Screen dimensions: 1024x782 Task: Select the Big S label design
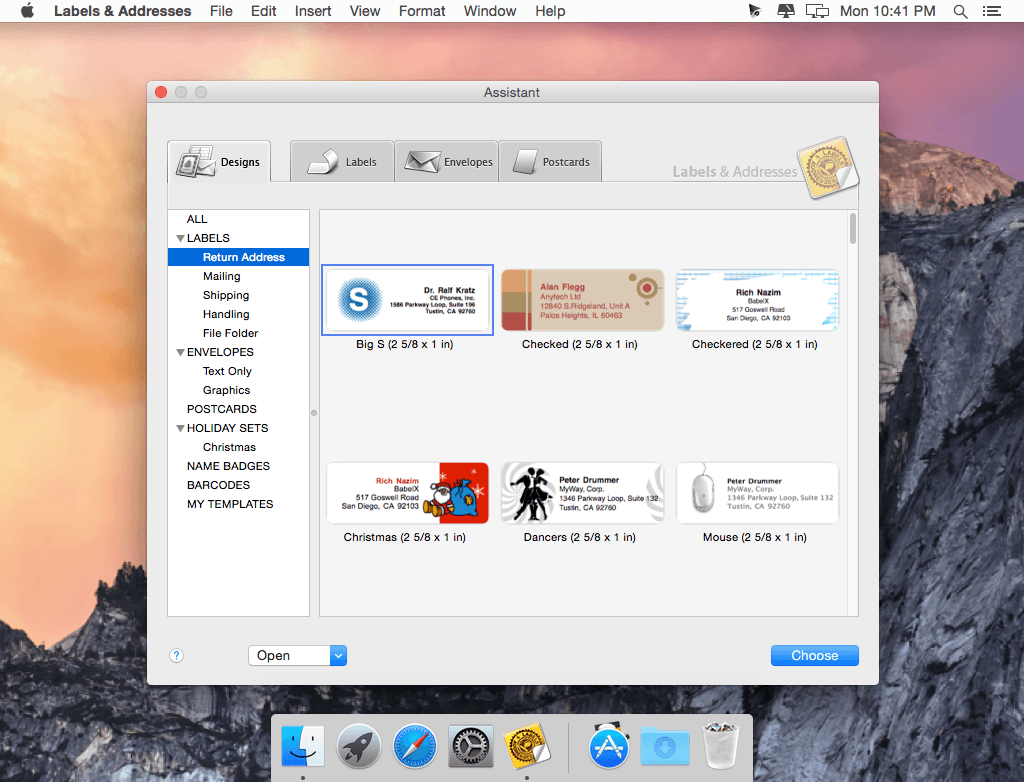click(x=407, y=300)
